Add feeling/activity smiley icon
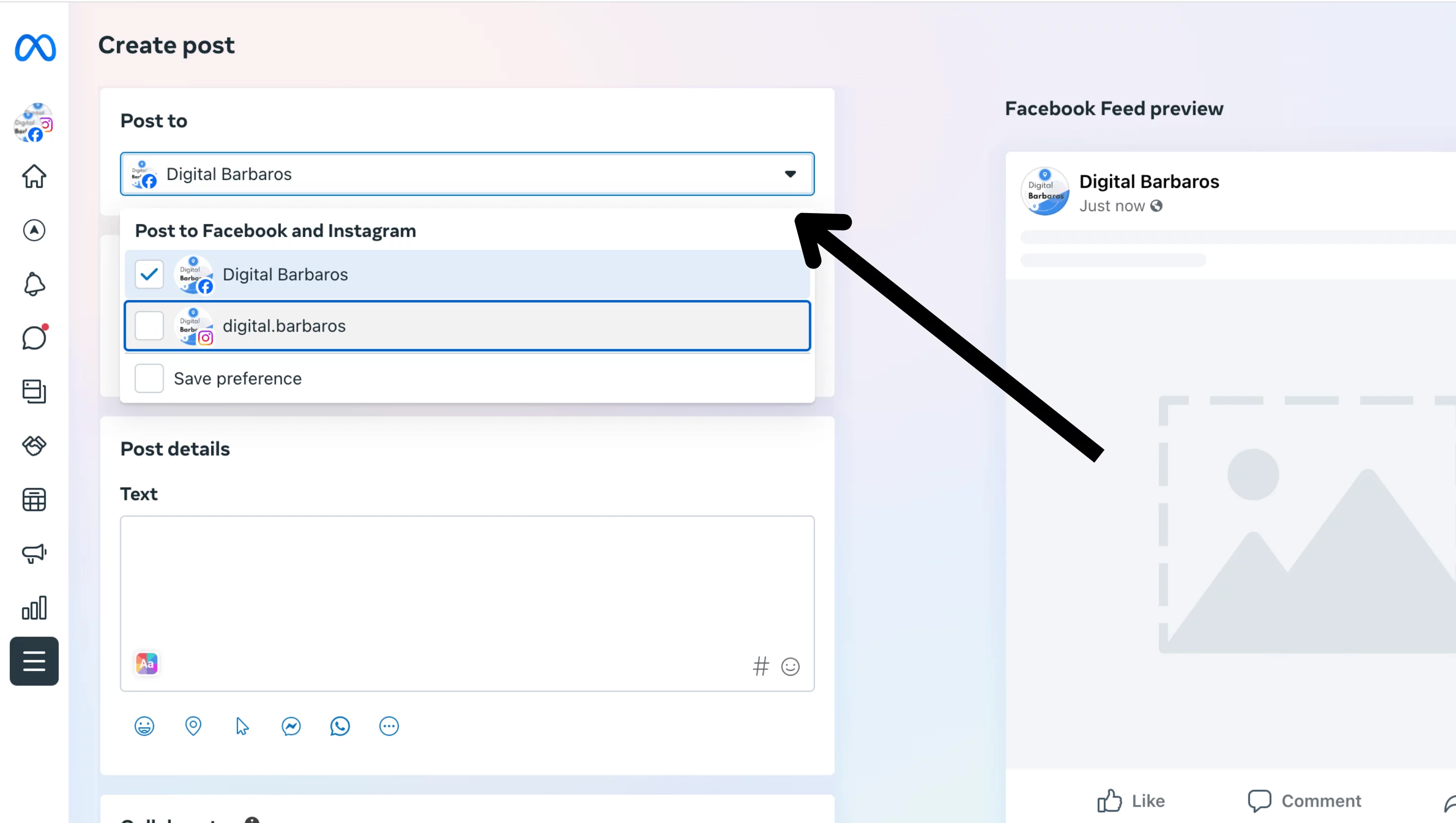 [x=144, y=726]
